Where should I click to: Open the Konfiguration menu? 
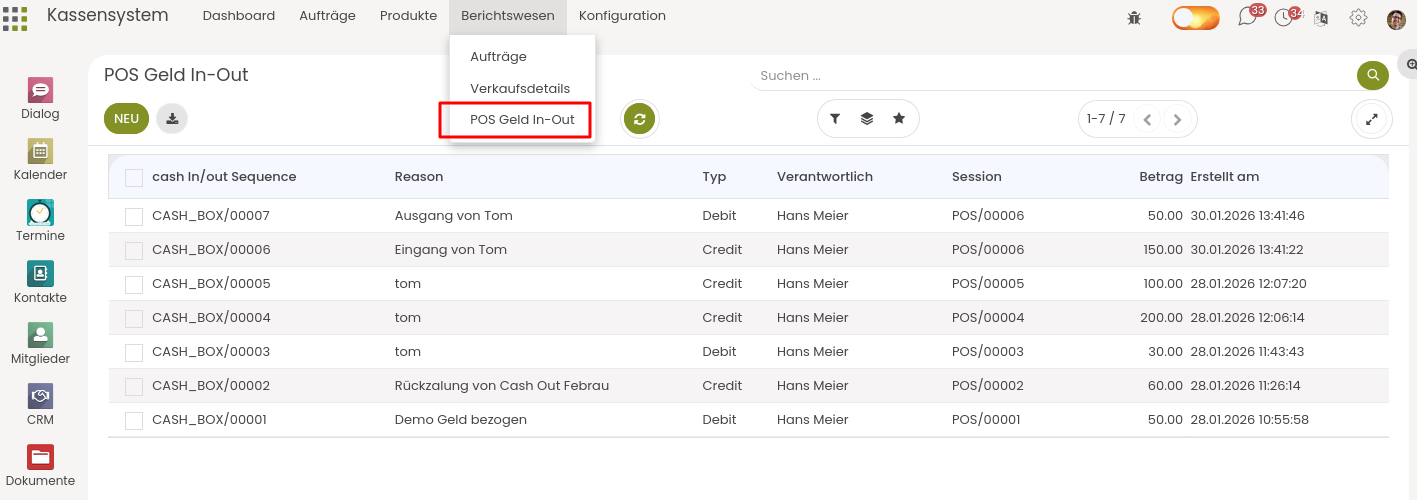coord(622,16)
